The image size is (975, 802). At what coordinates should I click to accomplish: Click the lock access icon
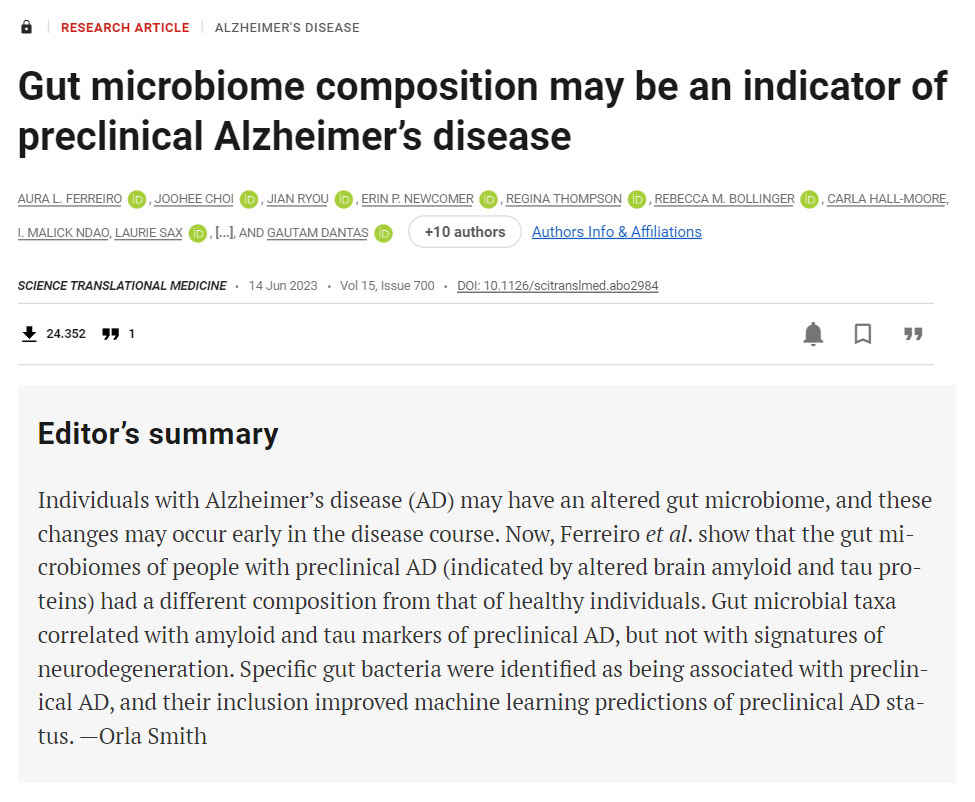27,27
